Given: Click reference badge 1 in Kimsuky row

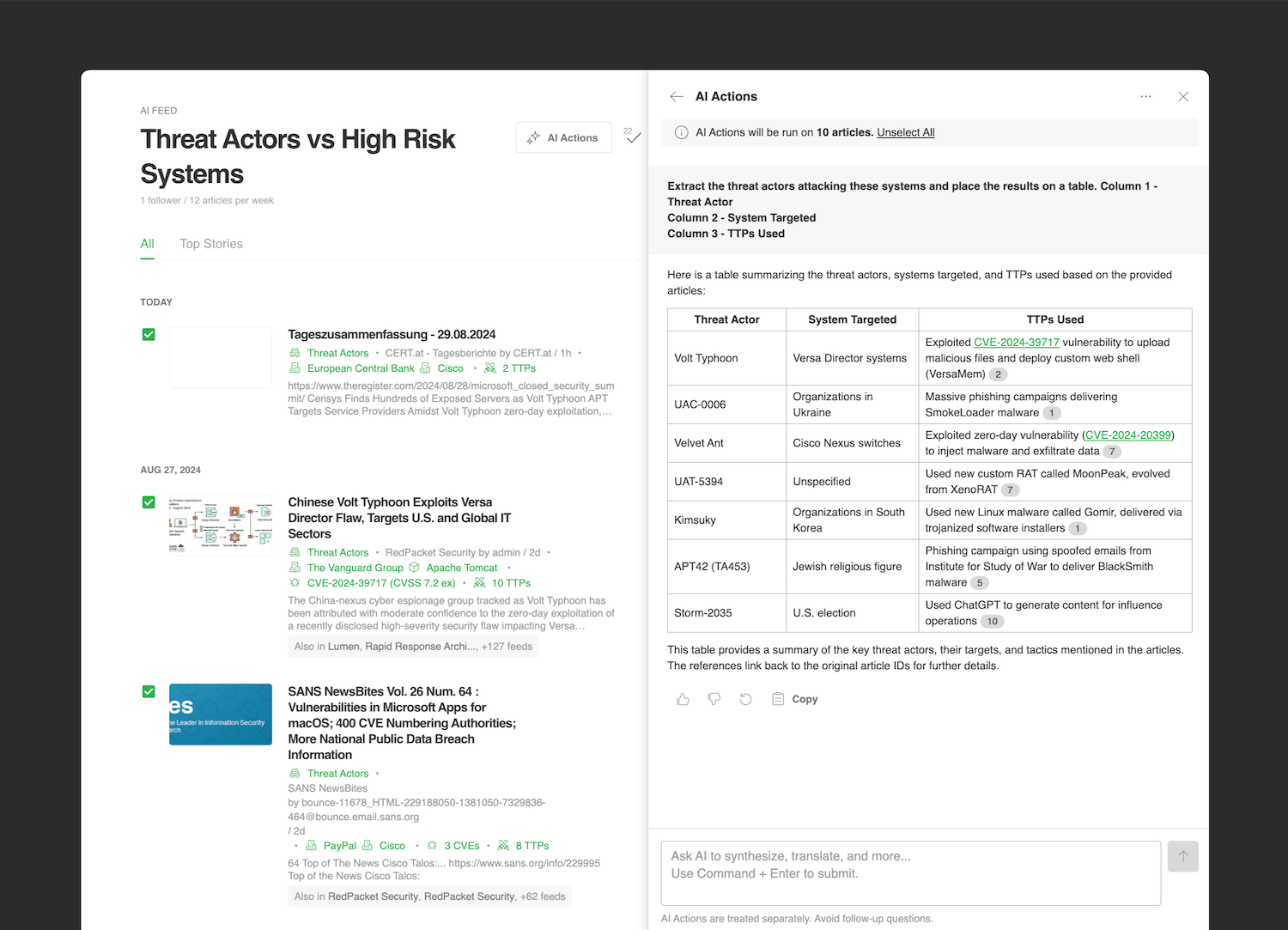Looking at the screenshot, I should pos(1078,529).
